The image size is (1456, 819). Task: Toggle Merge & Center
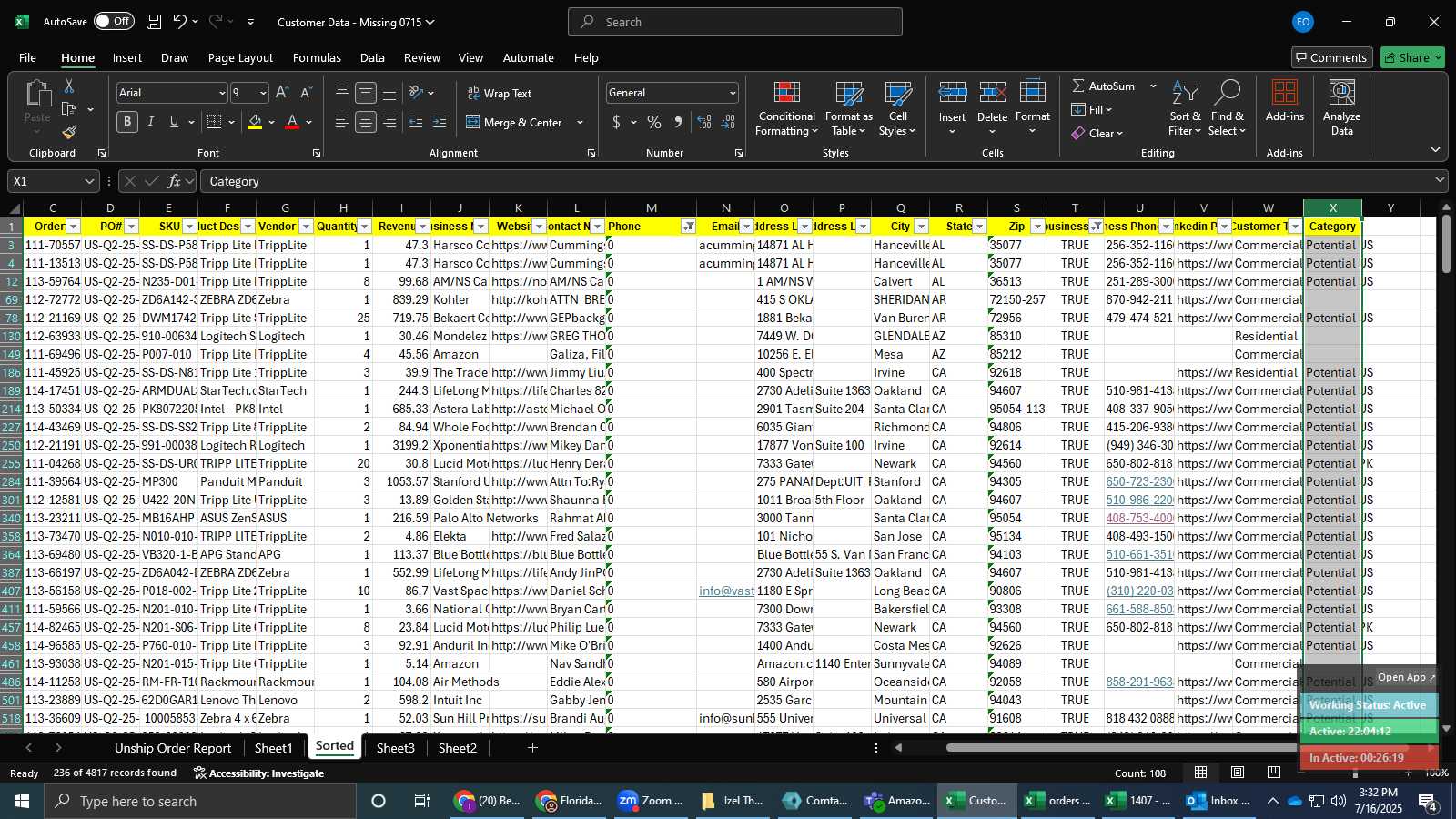(x=514, y=122)
